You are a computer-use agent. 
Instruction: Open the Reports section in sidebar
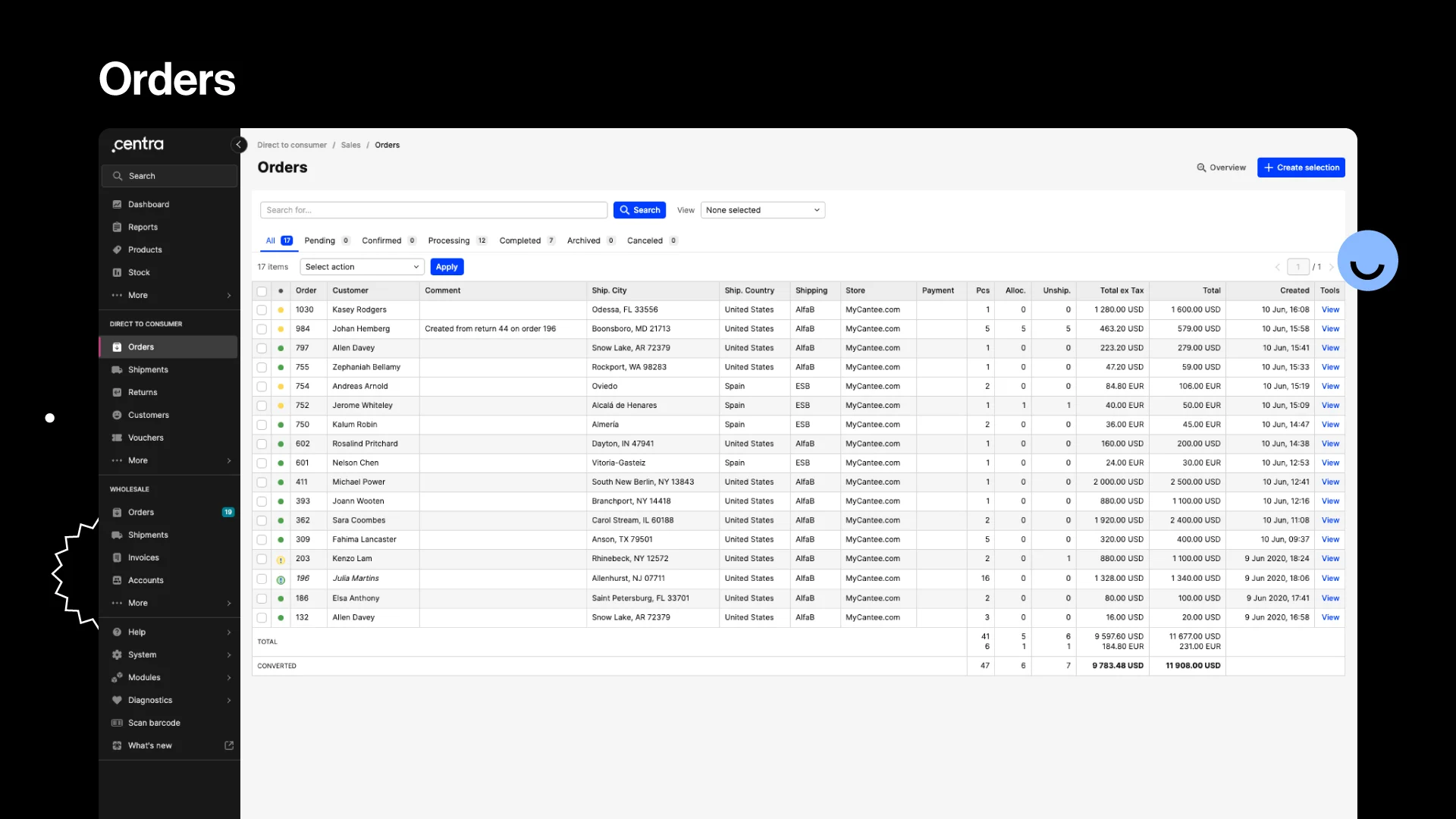[143, 227]
